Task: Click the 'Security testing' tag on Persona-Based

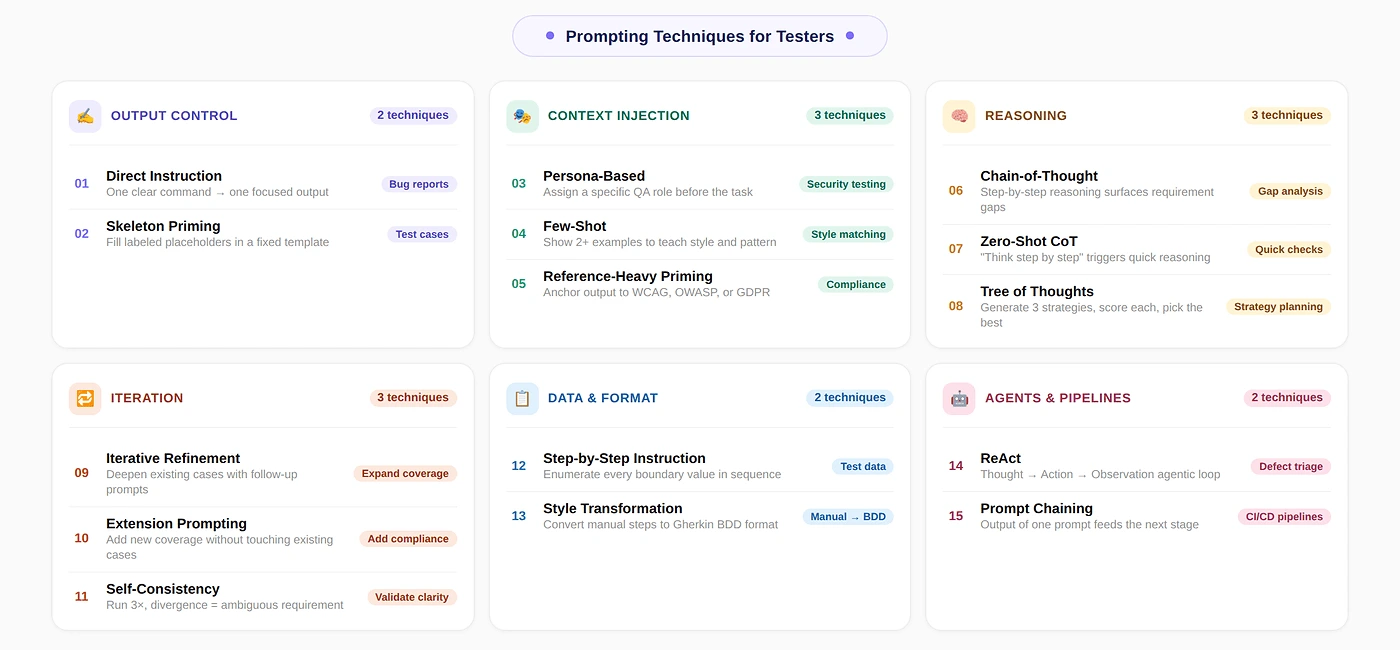Action: tap(845, 183)
